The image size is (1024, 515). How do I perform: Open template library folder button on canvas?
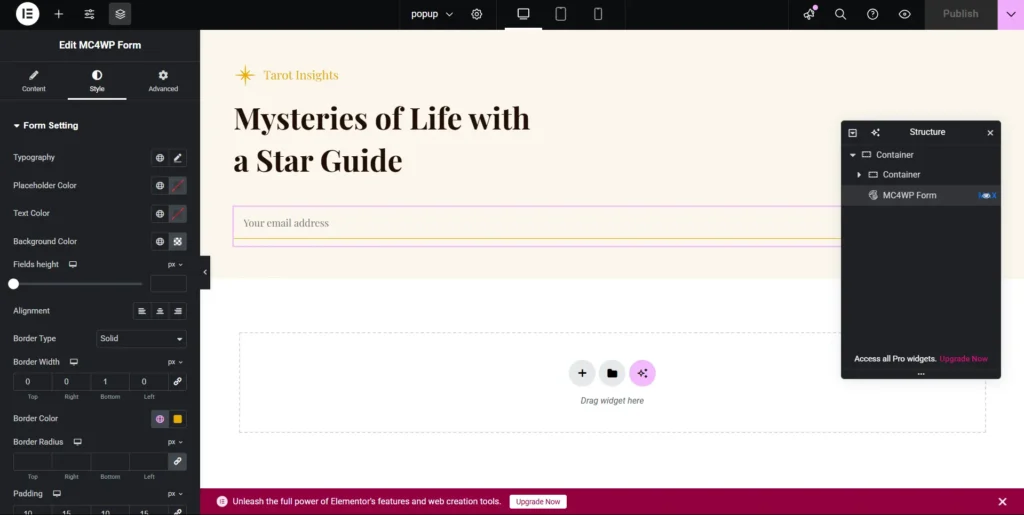[612, 373]
